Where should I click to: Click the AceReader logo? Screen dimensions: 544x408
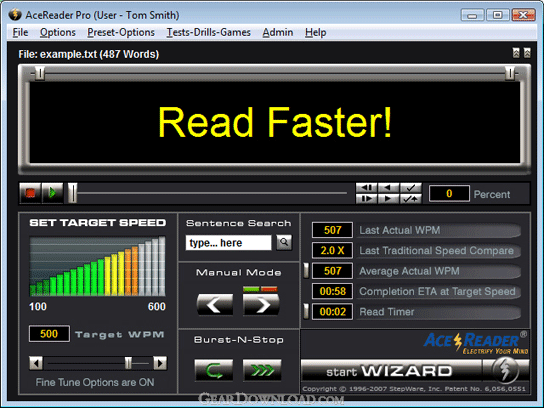pos(476,343)
